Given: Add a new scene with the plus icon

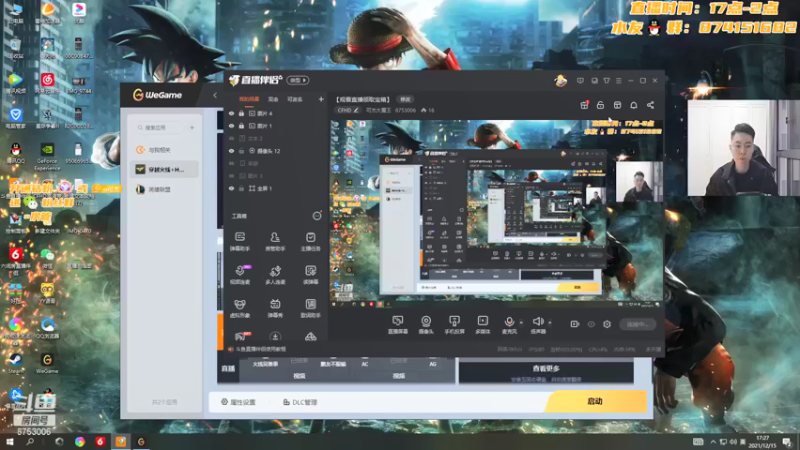Looking at the screenshot, I should tap(321, 99).
